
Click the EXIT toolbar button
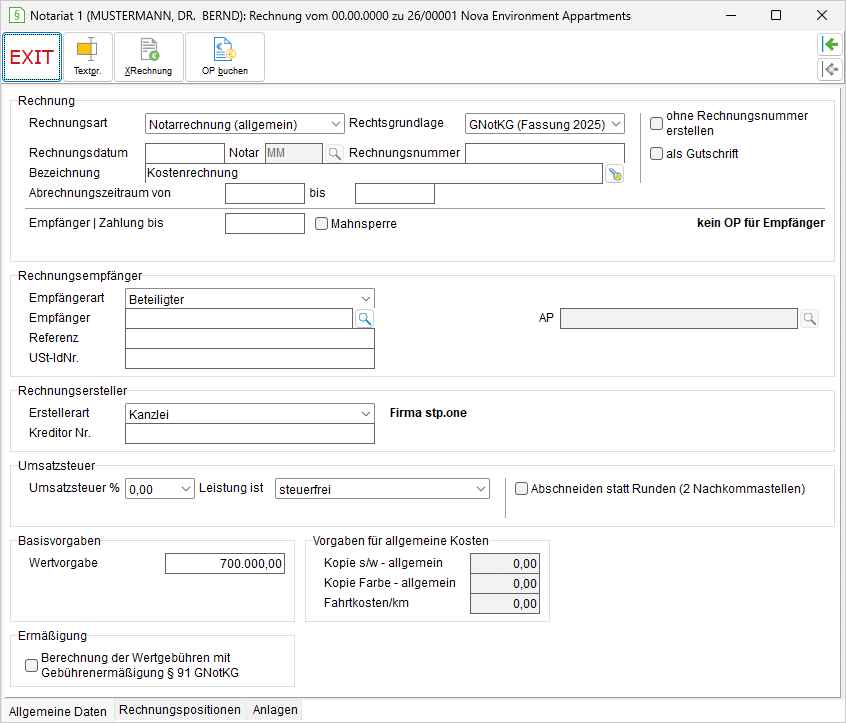32,57
